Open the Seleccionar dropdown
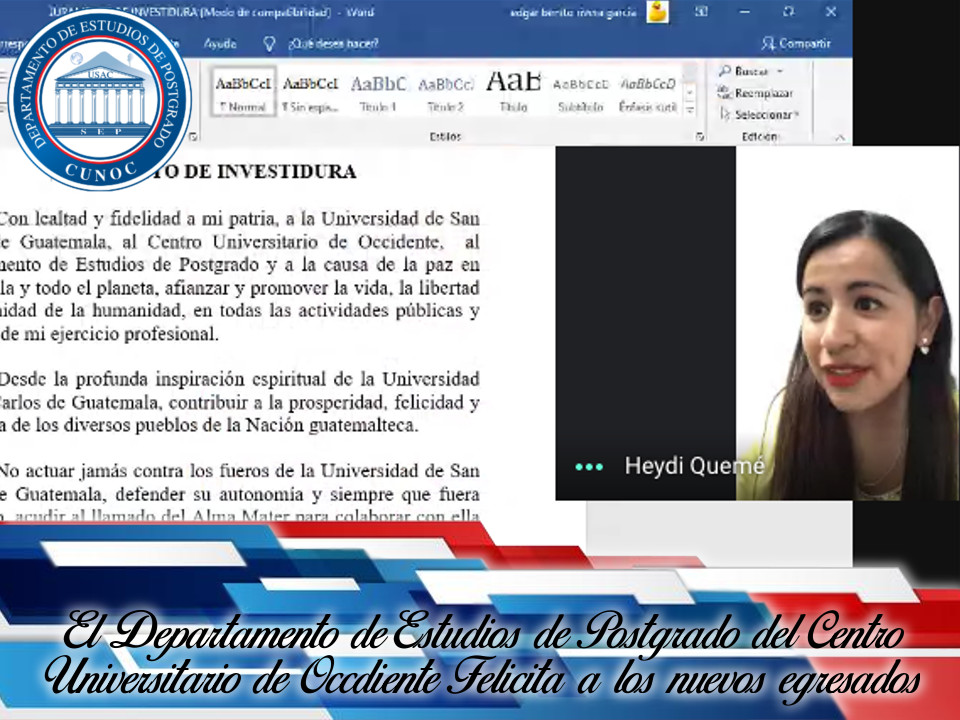Screen dimensions: 960x720 [759, 114]
